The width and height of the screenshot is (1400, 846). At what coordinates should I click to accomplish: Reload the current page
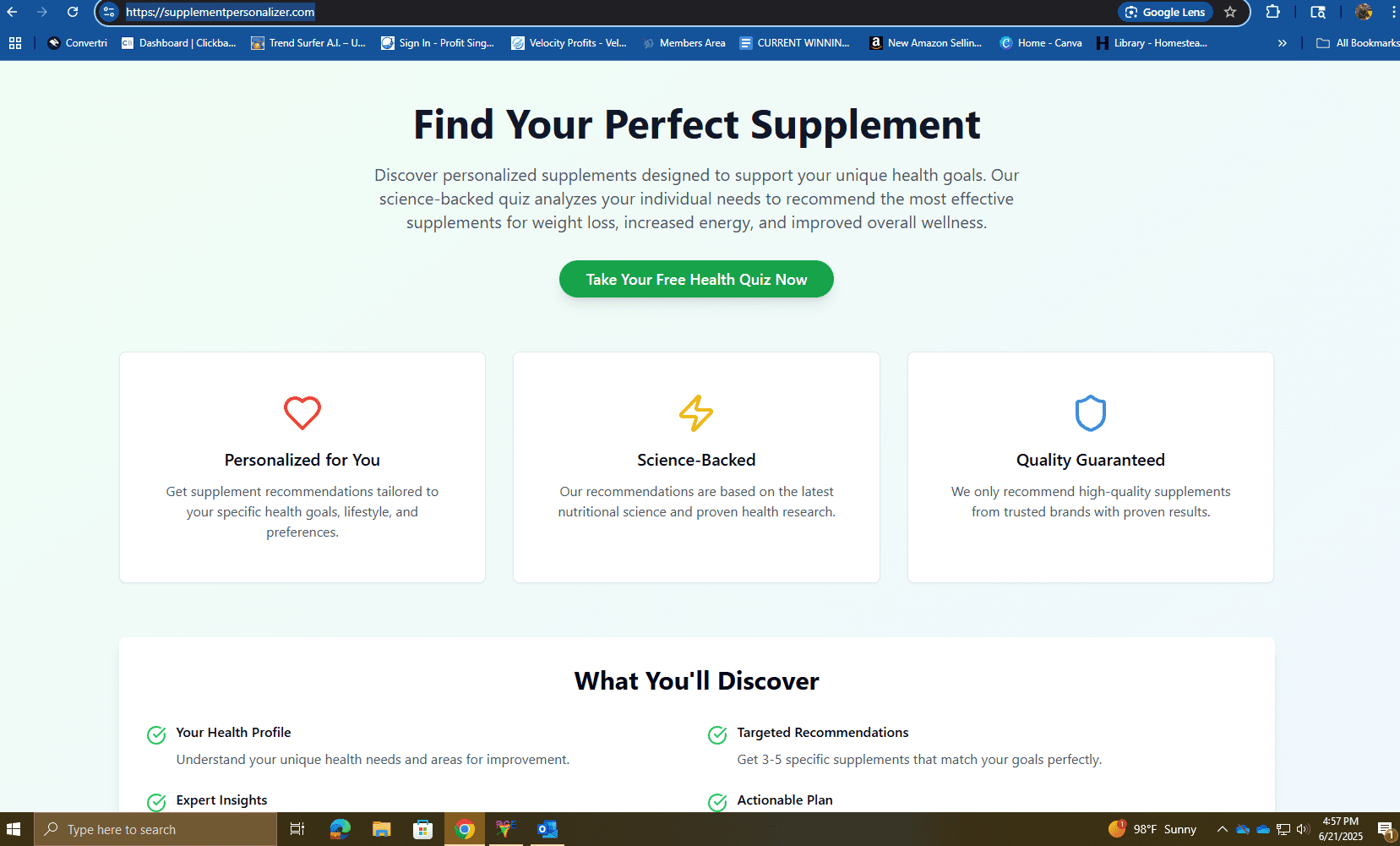pos(73,12)
